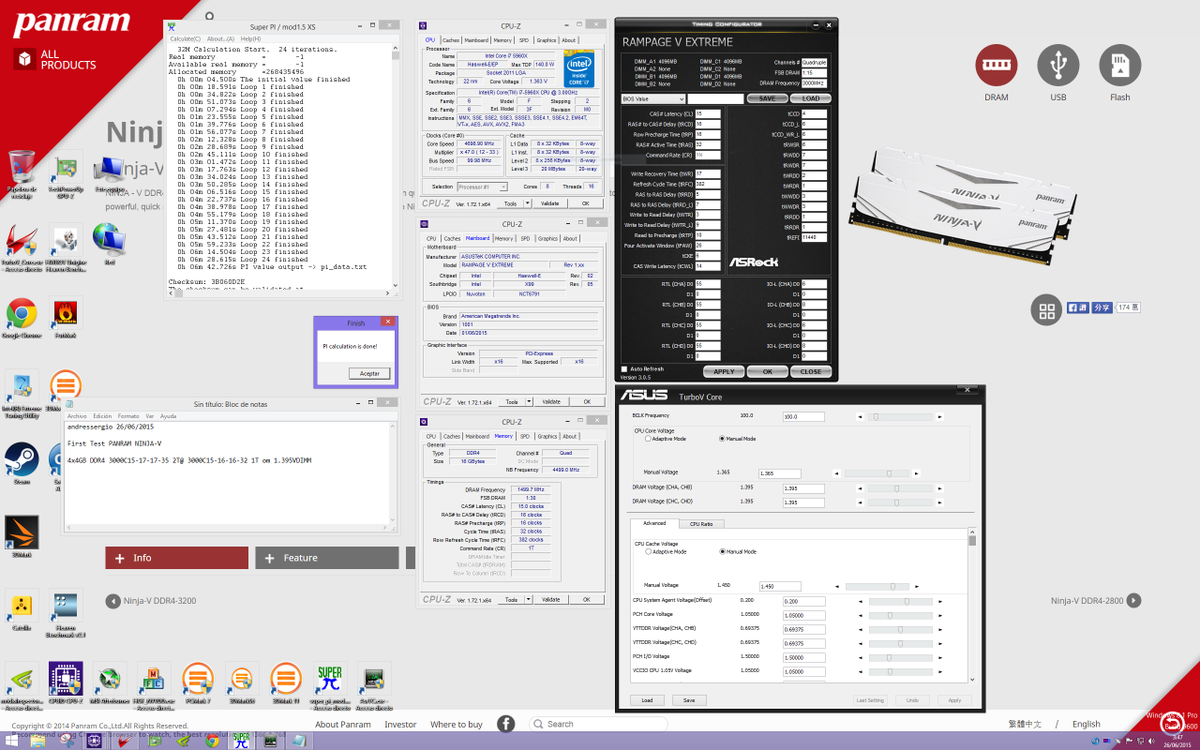Click Save button in TurboV Core

689,700
